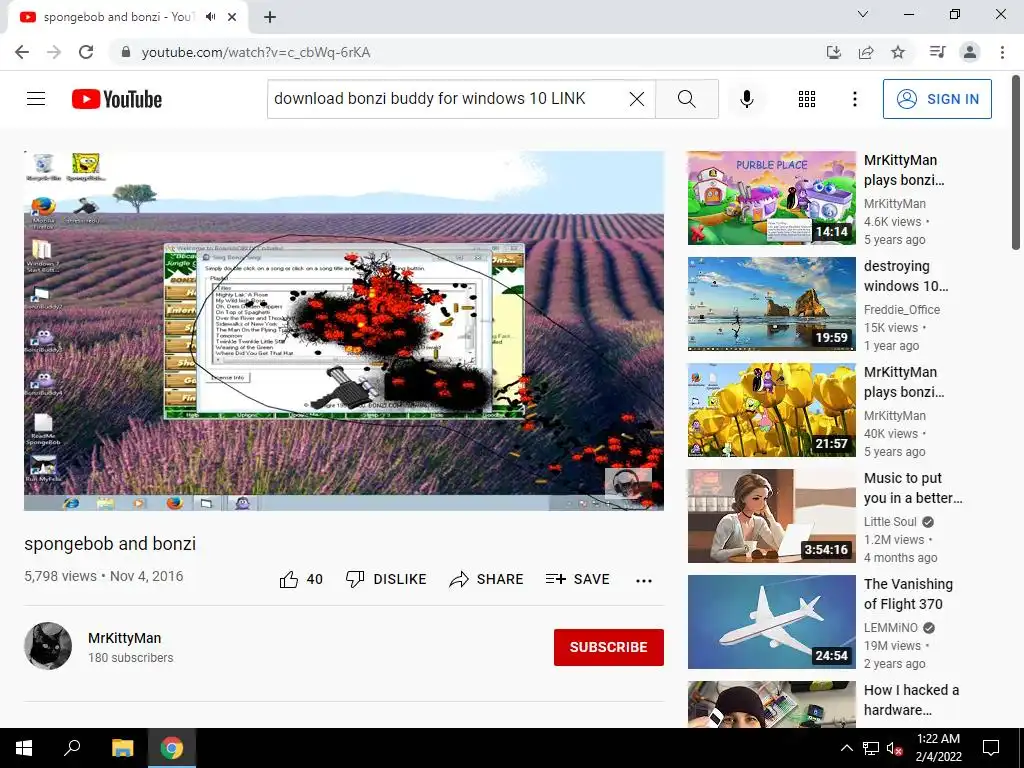
Task: Click LEMMiNO channel name
Action: coord(891,628)
